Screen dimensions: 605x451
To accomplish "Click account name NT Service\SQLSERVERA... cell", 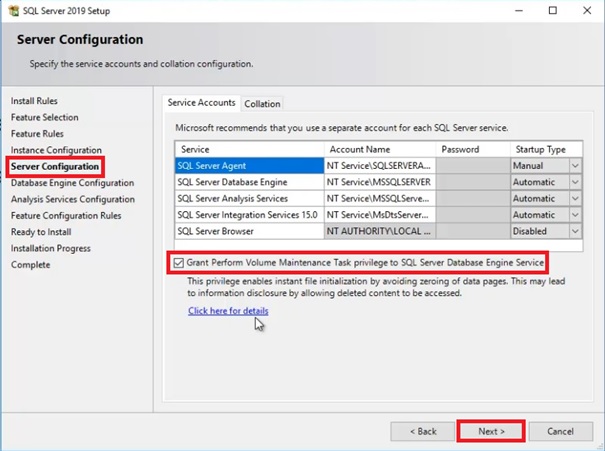I will [x=380, y=166].
